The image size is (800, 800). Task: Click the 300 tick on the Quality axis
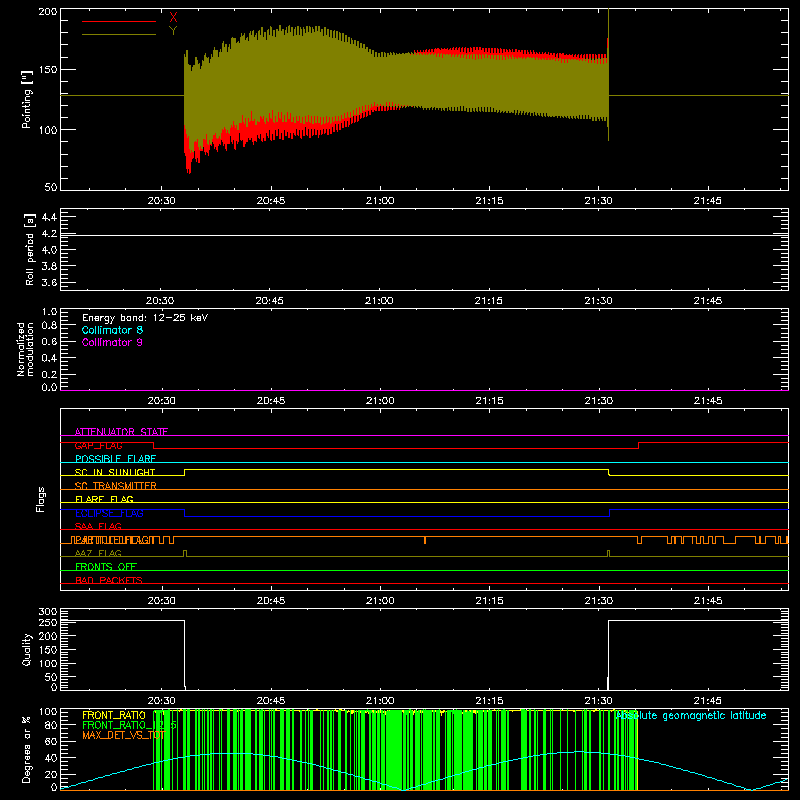coord(48,612)
